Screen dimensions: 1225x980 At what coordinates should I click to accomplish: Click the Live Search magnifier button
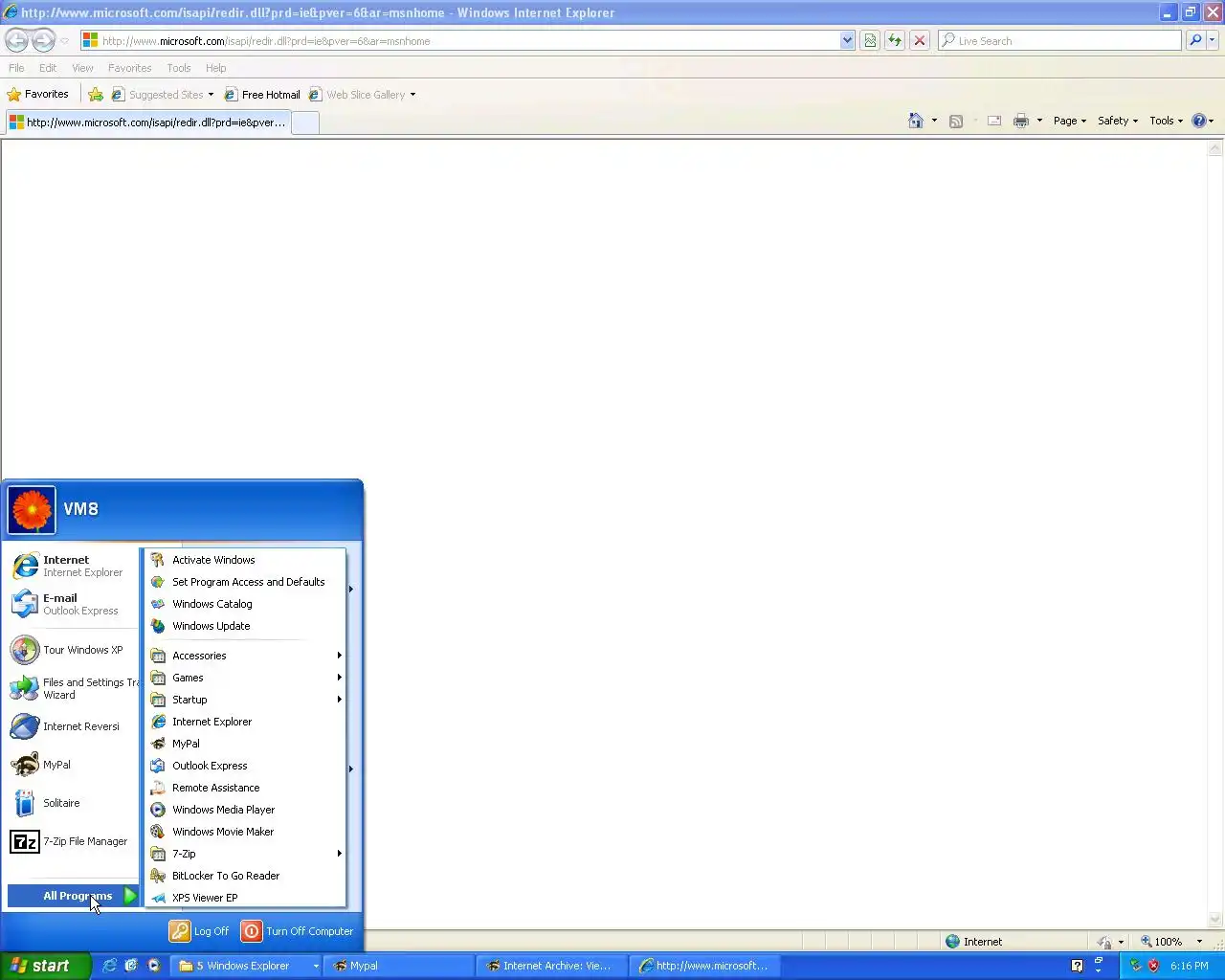(x=1195, y=40)
